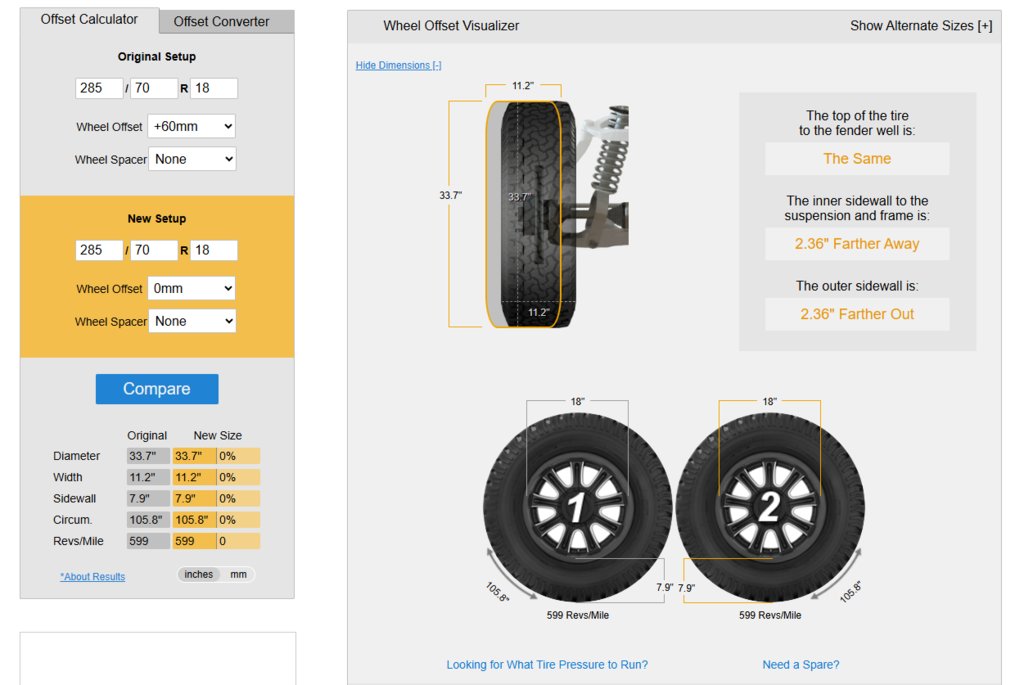Click Original Diameter value 33.7" in table
Screen dimensions: 1024x685
pyautogui.click(x=148, y=456)
